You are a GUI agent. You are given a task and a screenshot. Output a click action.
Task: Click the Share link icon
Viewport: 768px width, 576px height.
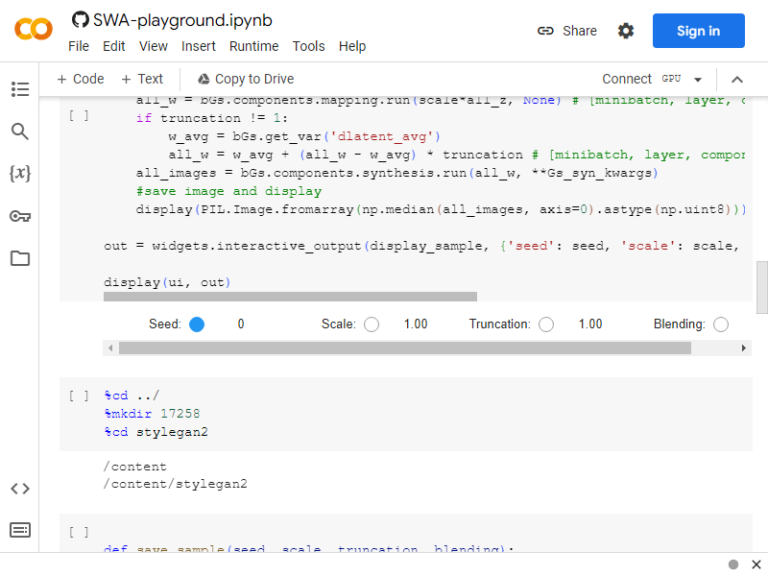(545, 31)
